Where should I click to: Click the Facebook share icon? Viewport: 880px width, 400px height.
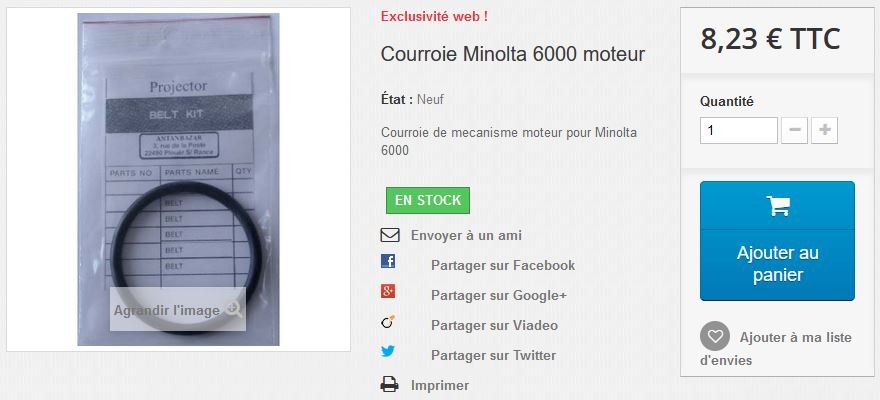[x=388, y=261]
